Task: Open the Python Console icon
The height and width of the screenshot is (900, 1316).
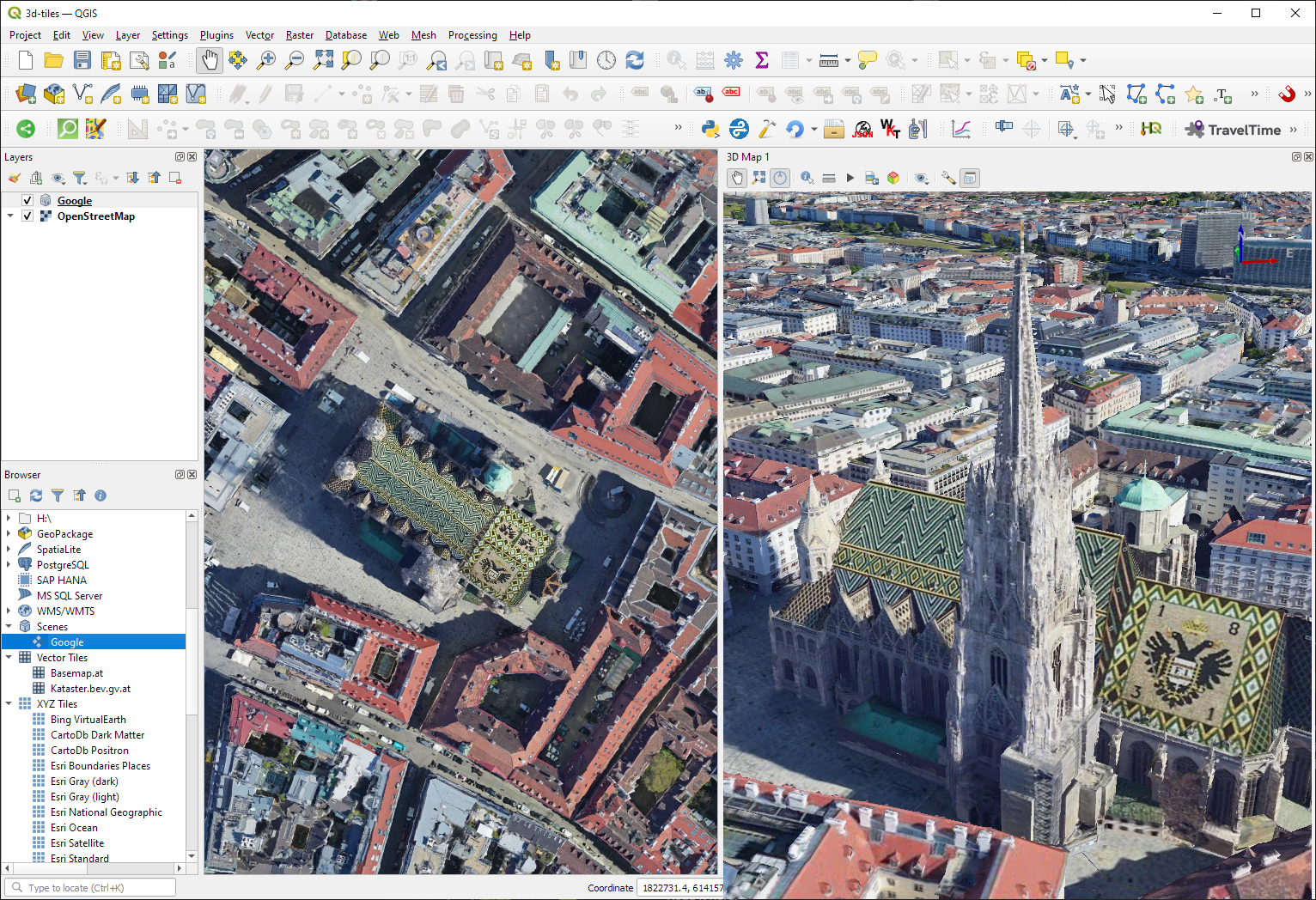Action: pos(710,129)
